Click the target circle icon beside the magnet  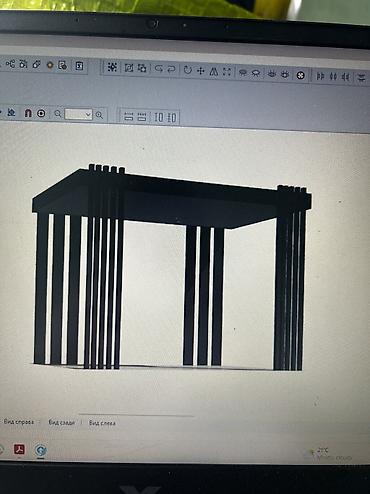tap(41, 114)
